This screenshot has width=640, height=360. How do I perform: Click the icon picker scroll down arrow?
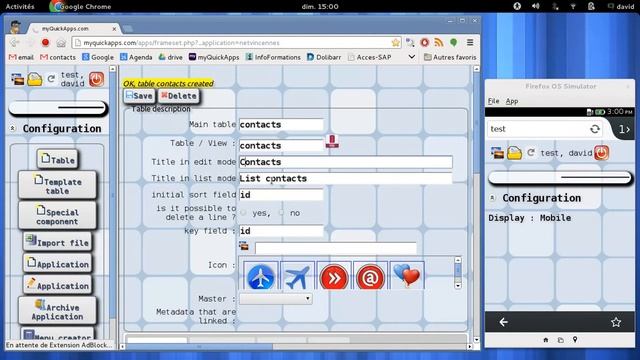(458, 285)
